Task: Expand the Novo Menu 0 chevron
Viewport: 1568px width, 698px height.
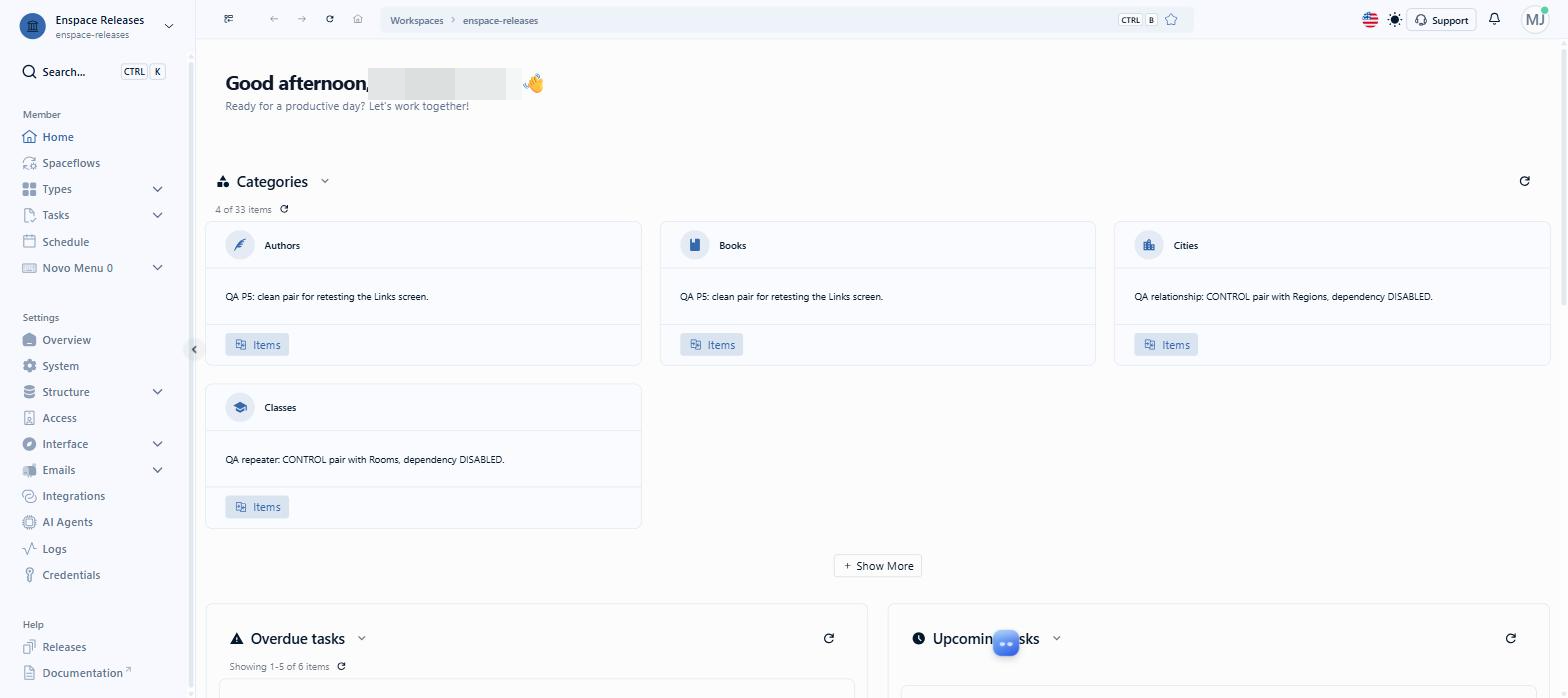Action: click(x=158, y=268)
